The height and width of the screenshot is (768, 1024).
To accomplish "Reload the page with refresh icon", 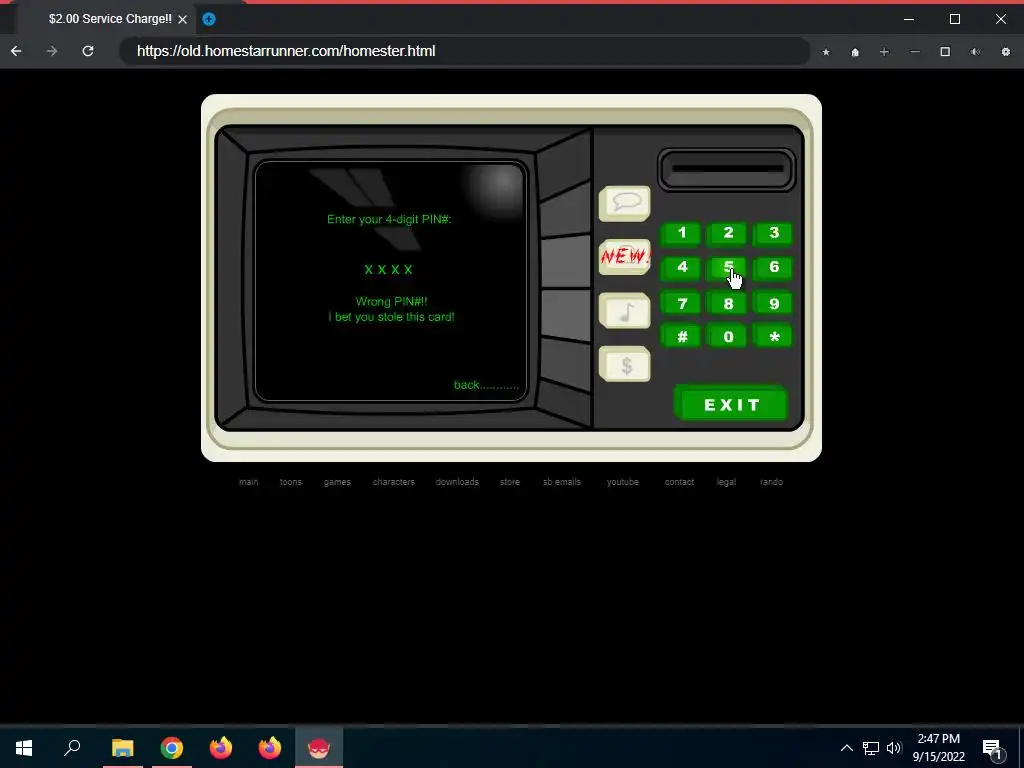I will pyautogui.click(x=88, y=51).
